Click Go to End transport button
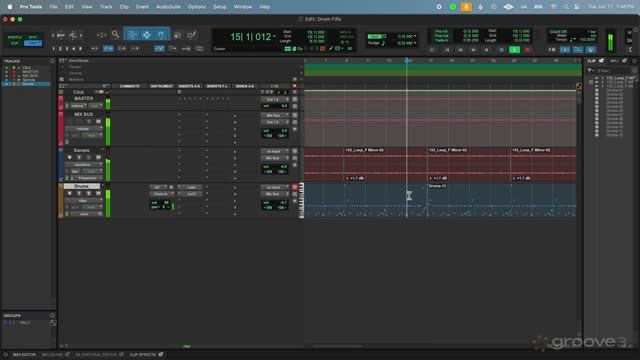 click(x=487, y=50)
